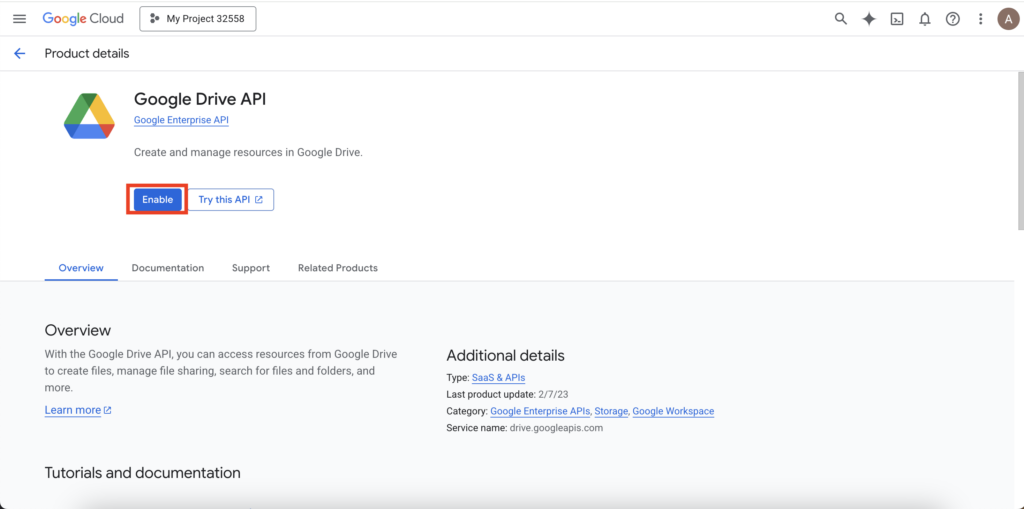This screenshot has width=1024, height=509.
Task: Open Gemini AI assistant sparkle icon
Action: tap(869, 19)
